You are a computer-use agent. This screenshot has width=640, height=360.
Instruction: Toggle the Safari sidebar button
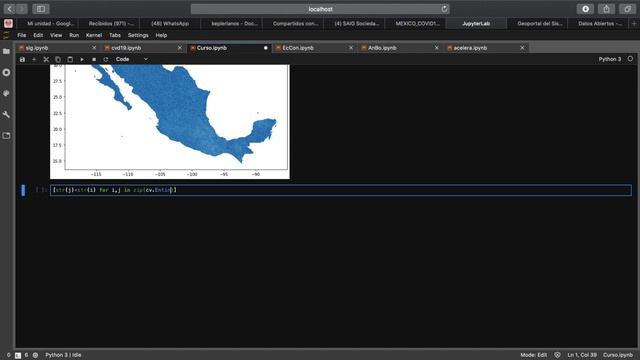41,9
